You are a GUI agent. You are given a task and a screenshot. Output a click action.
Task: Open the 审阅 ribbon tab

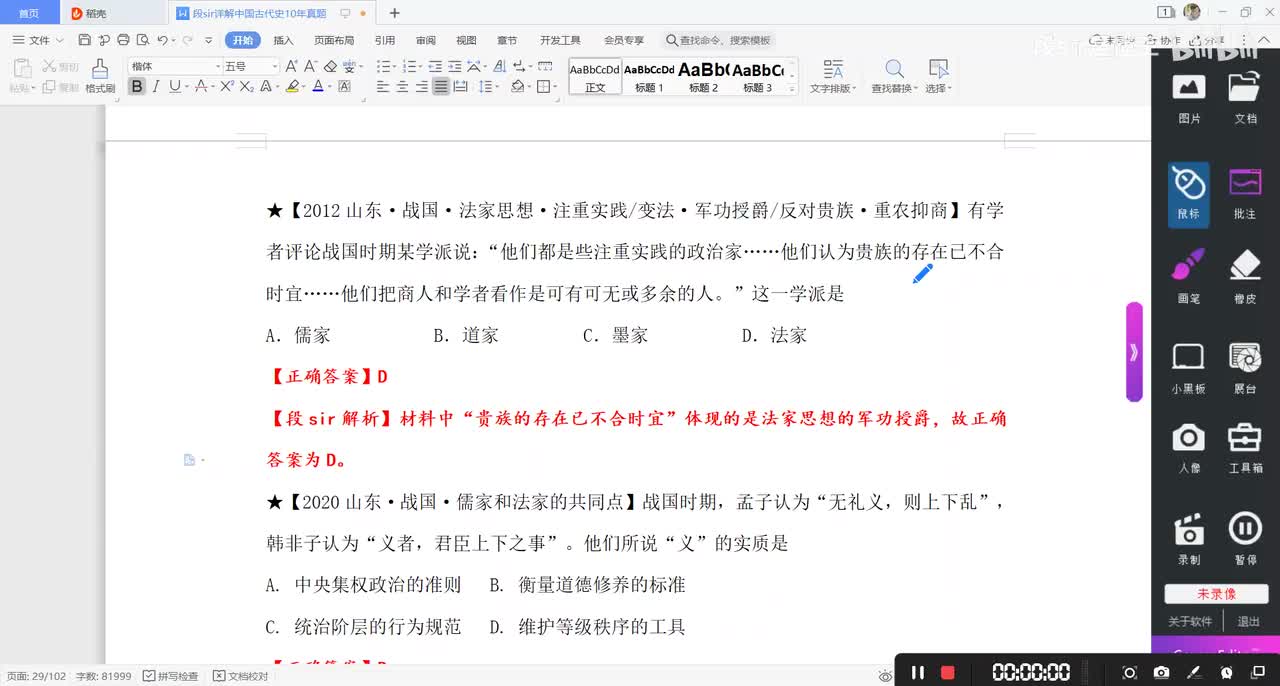pos(426,41)
